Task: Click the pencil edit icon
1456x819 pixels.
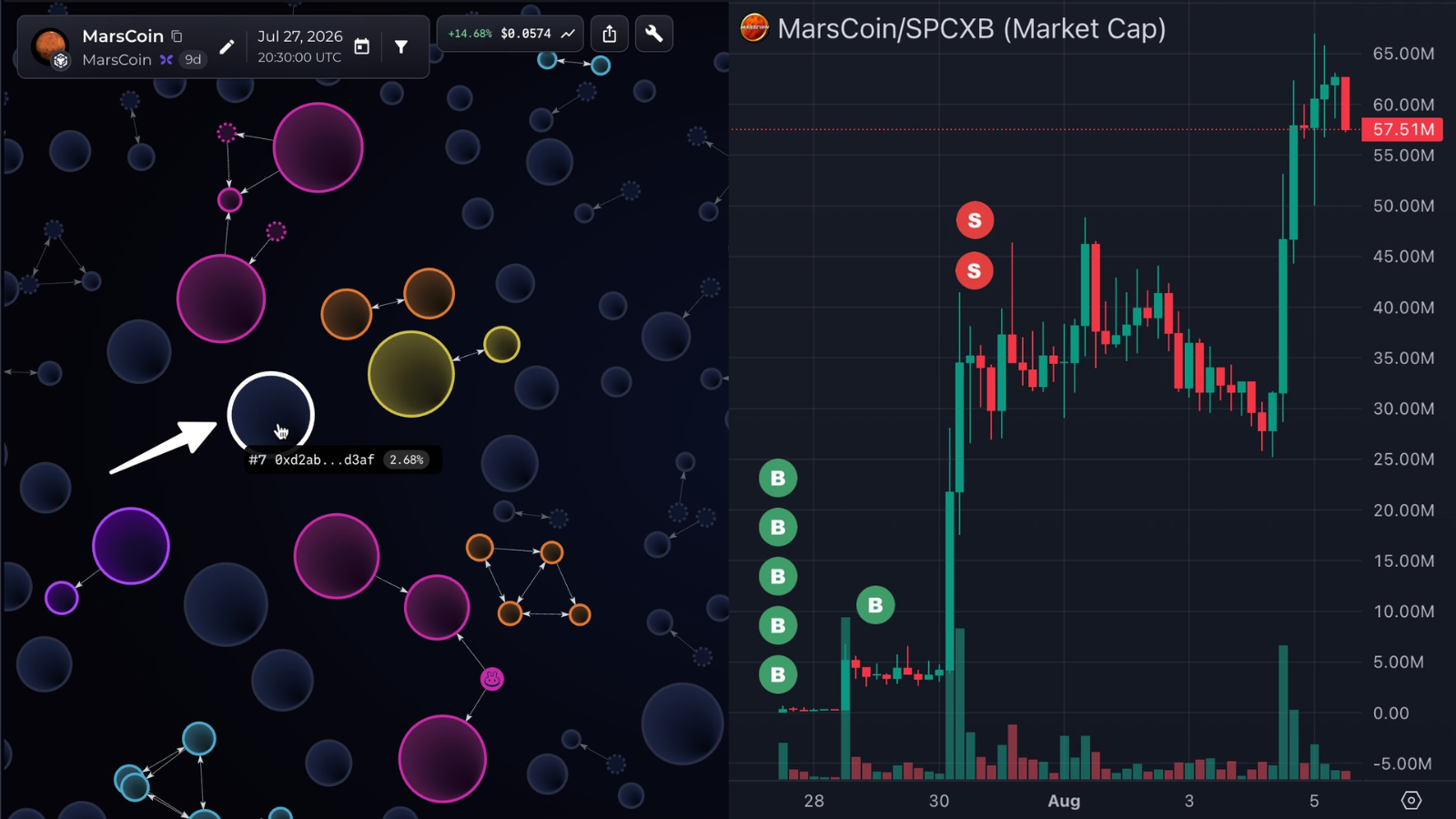Action: 227,46
